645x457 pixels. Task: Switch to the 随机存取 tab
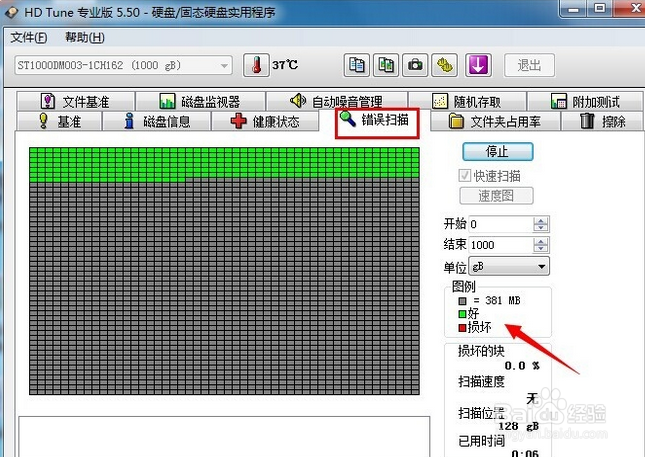coord(467,101)
